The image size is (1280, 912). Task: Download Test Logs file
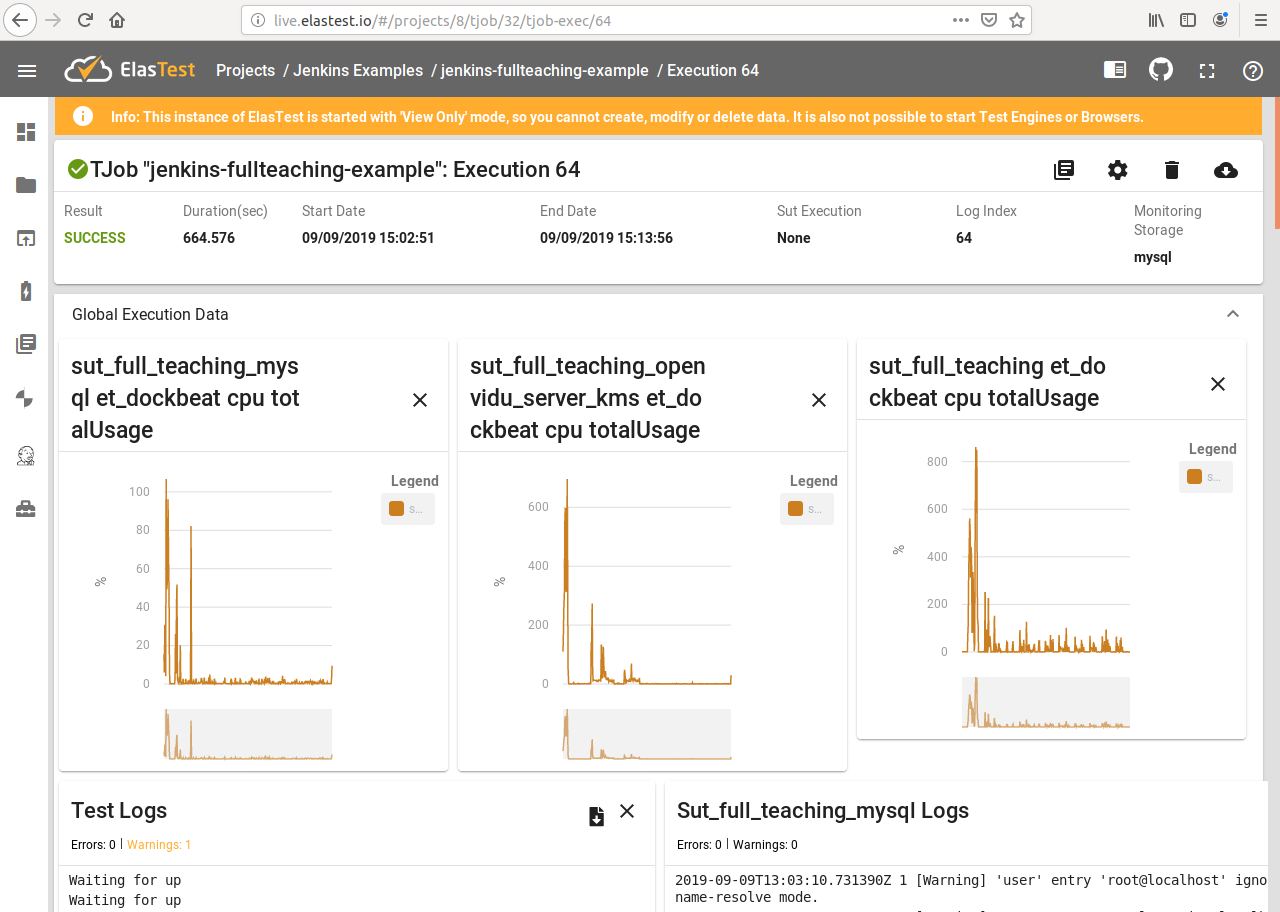pyautogui.click(x=596, y=816)
